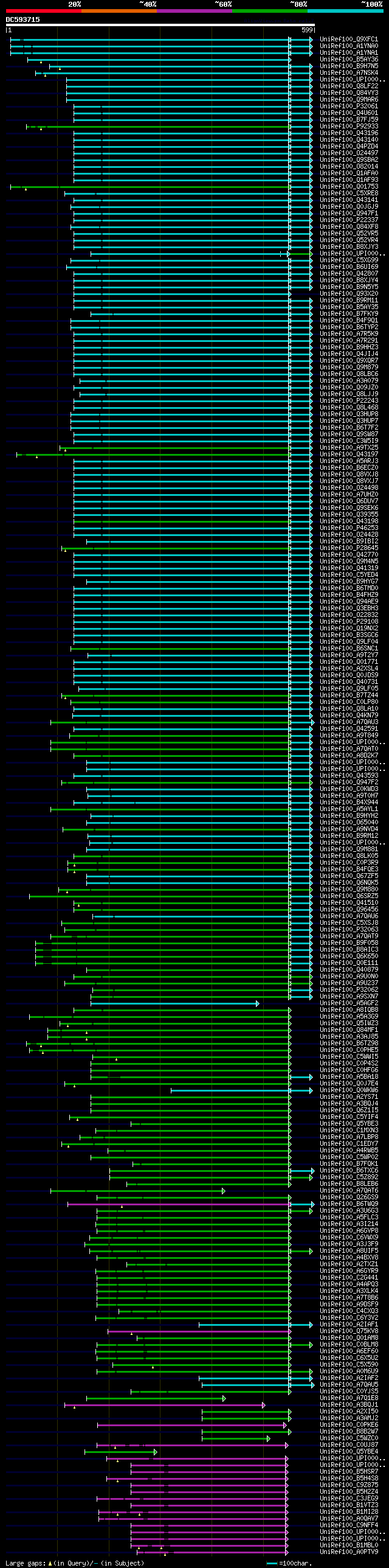
Task: Select the UniRef100_A9U237 label
Action: (349, 984)
